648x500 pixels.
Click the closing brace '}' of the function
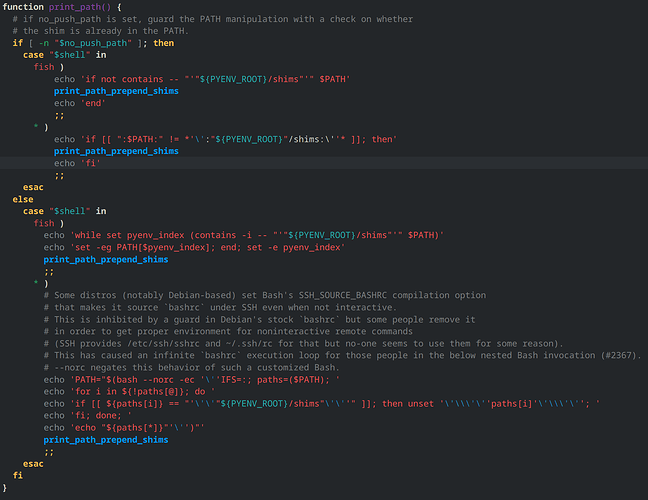coord(5,488)
